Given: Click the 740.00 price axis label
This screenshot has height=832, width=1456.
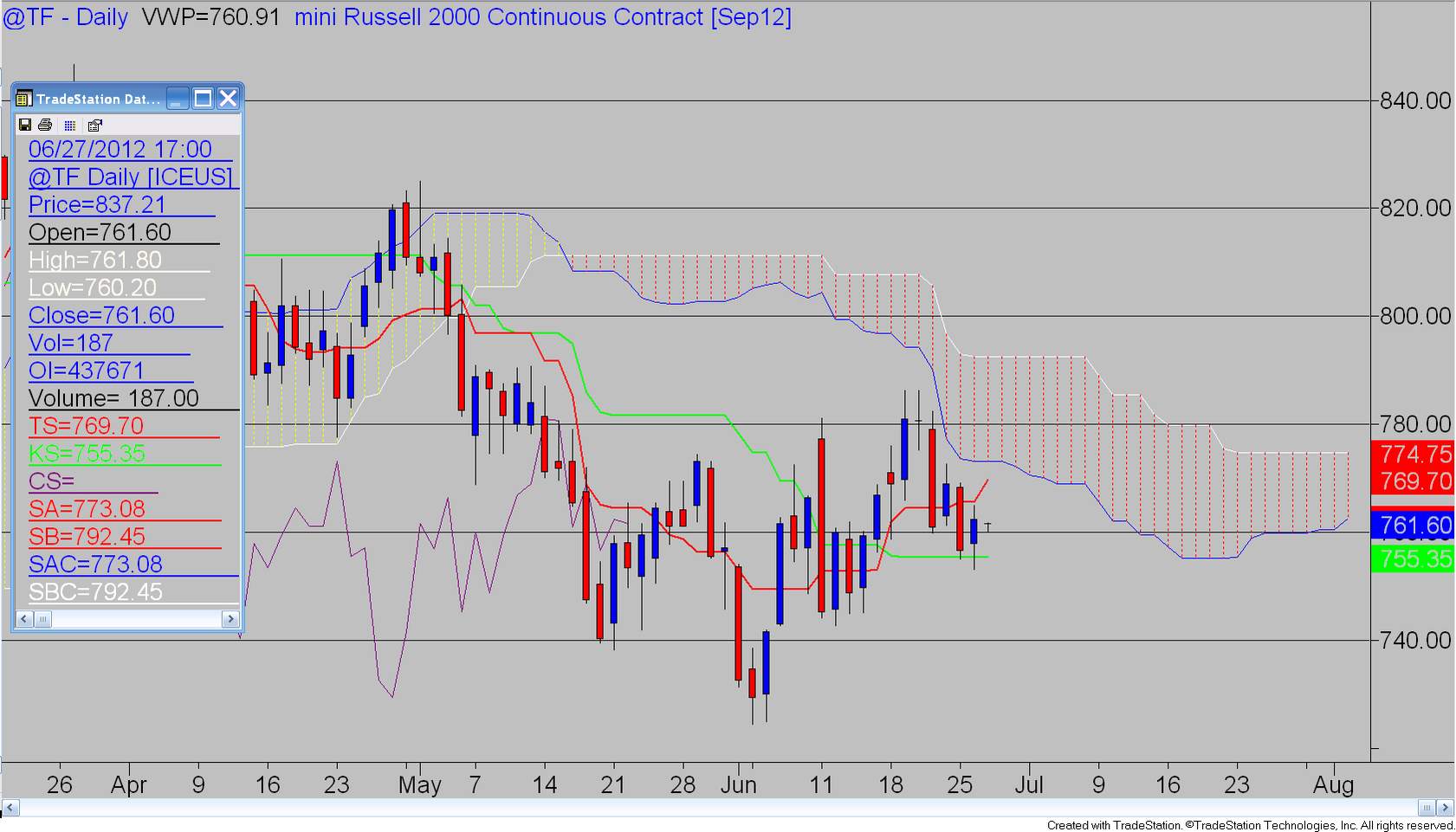Looking at the screenshot, I should 1415,641.
